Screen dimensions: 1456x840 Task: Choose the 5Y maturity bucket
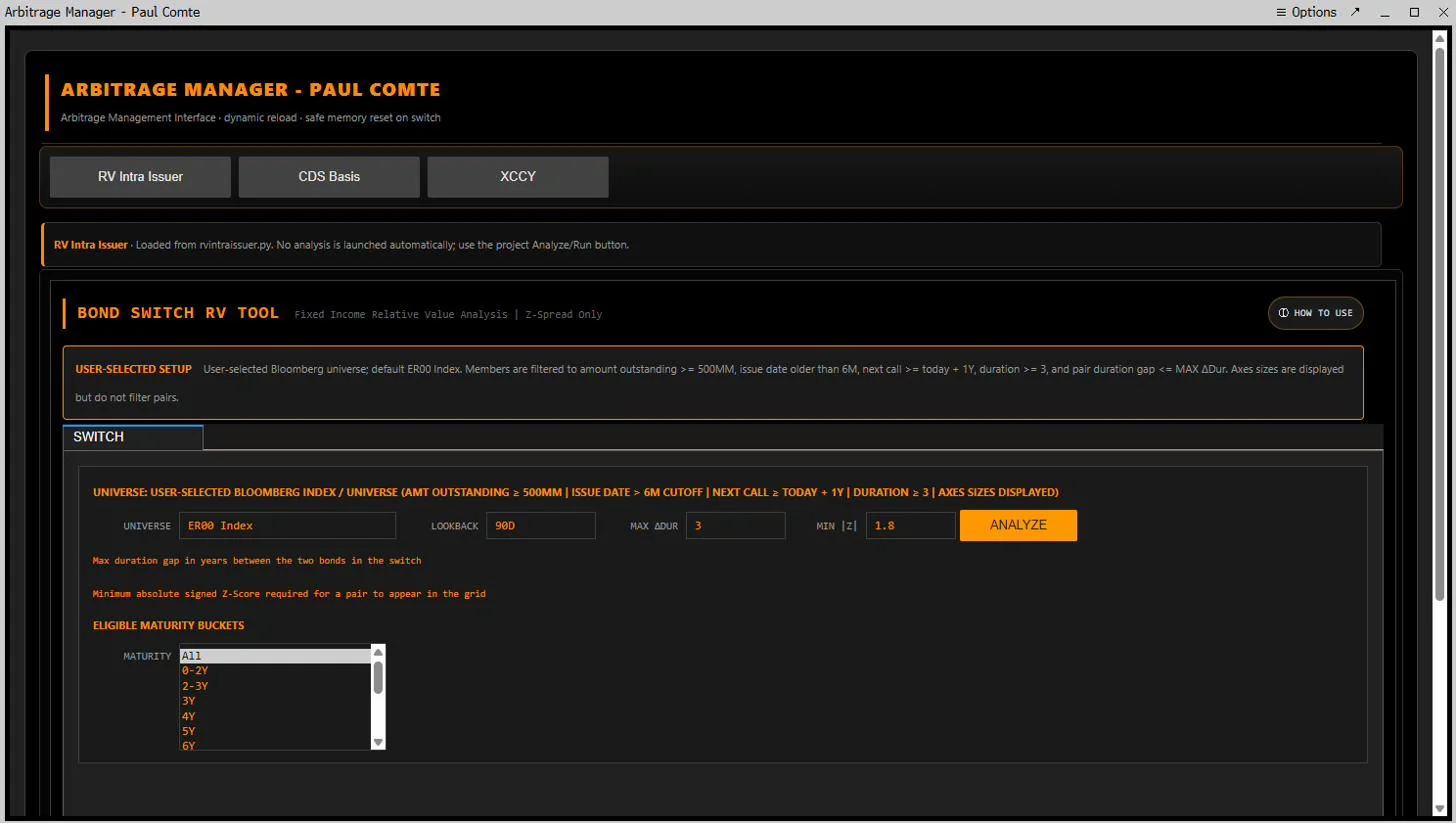coord(275,731)
